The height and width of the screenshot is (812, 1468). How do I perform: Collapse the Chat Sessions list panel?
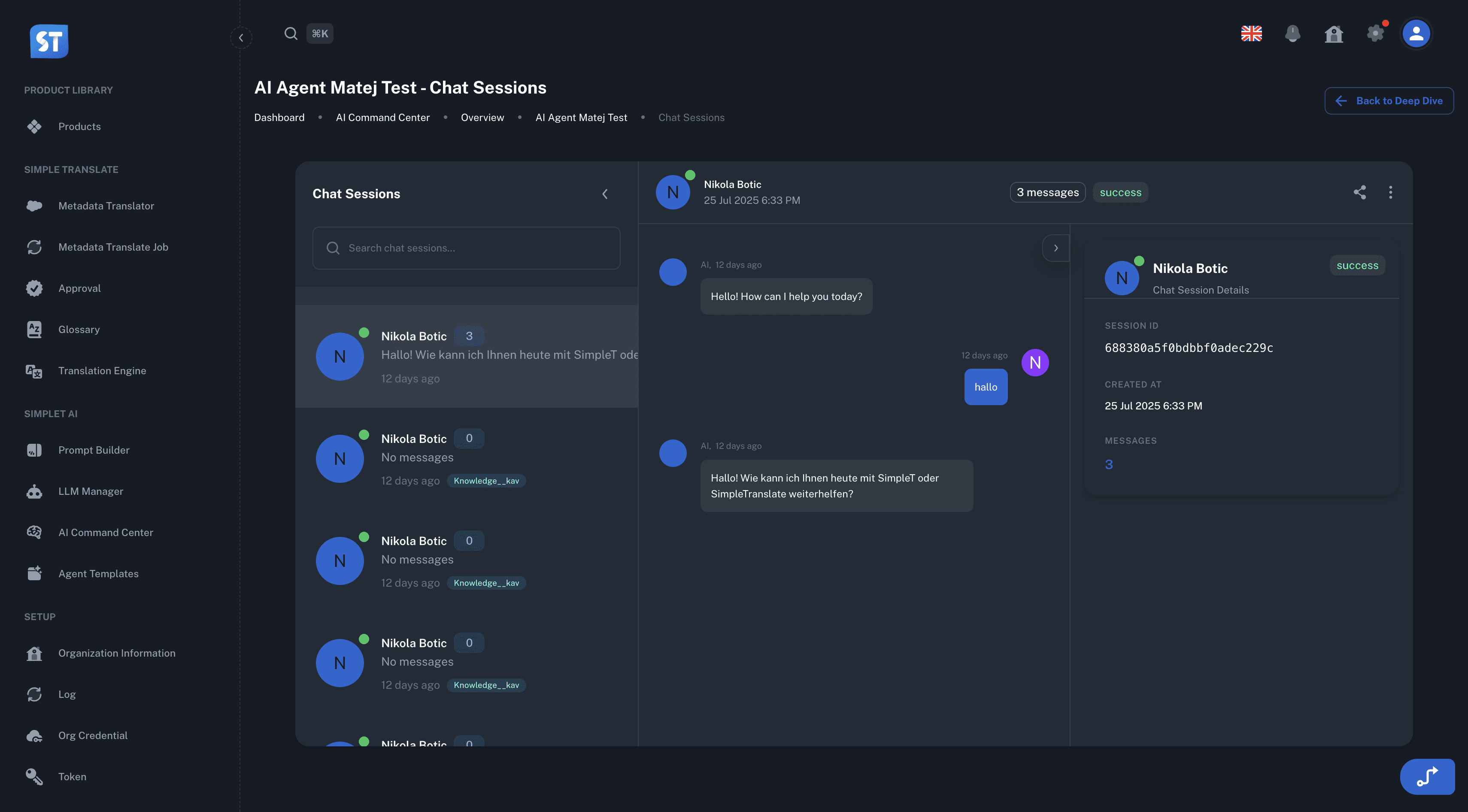[x=605, y=194]
